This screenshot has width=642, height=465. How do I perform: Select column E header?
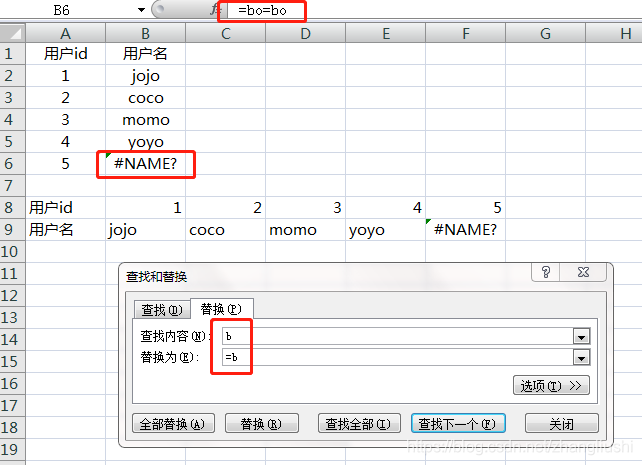pyautogui.click(x=386, y=34)
